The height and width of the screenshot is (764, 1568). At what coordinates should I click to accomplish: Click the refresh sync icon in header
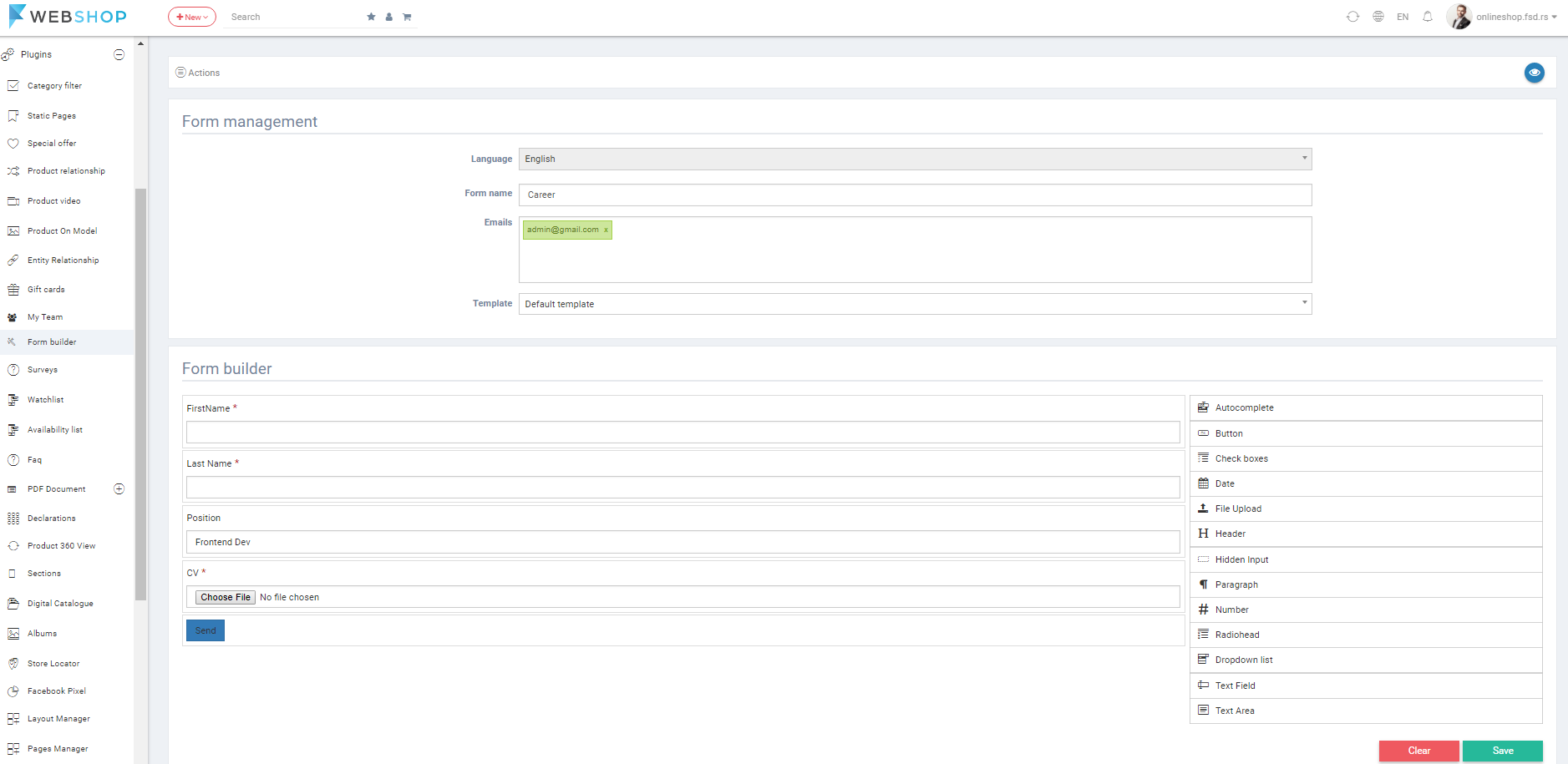[1352, 17]
